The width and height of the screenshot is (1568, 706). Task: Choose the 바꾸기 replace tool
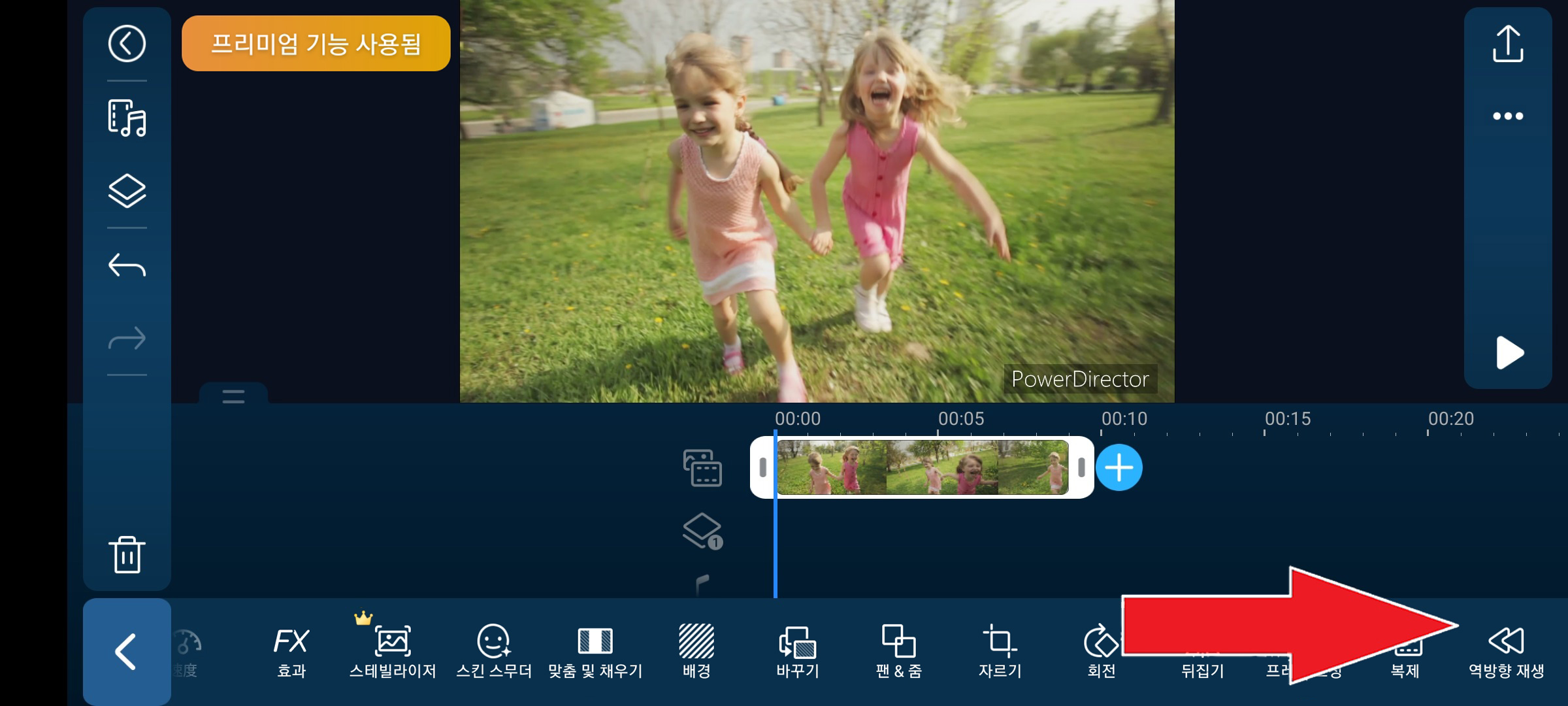pyautogui.click(x=798, y=650)
